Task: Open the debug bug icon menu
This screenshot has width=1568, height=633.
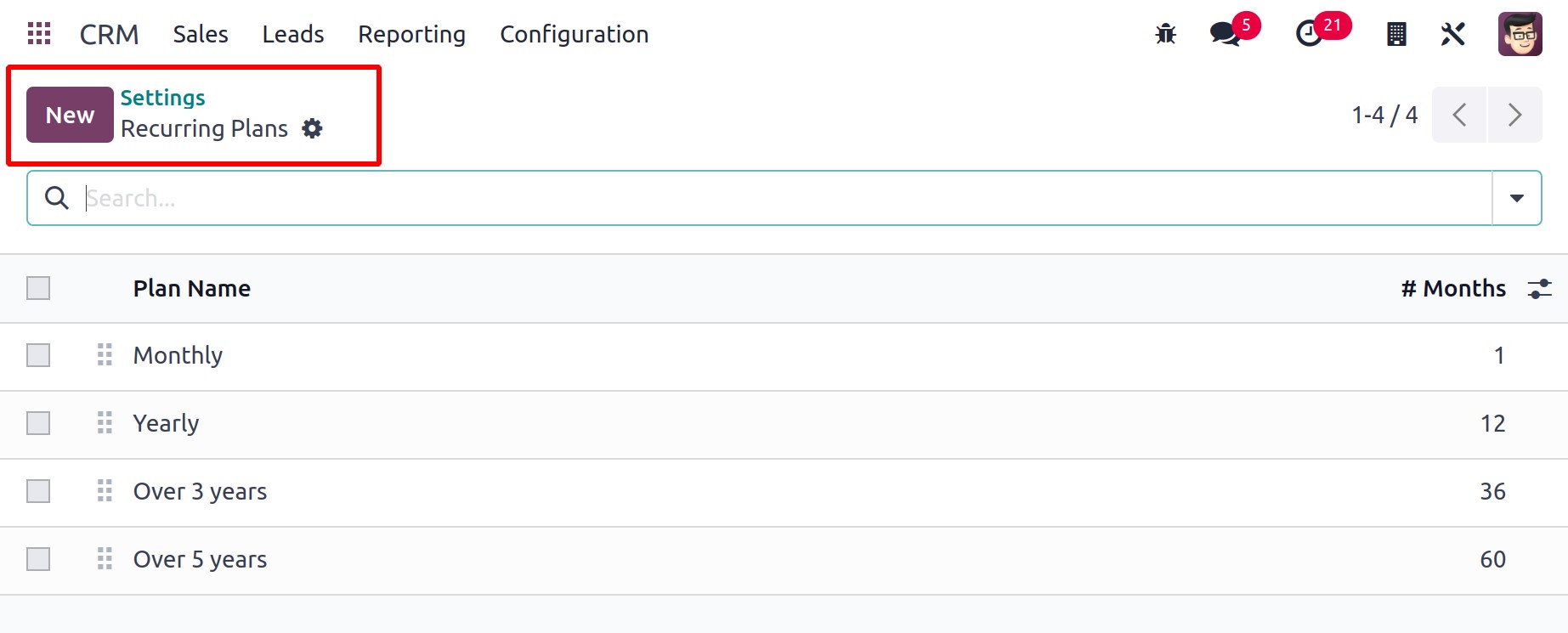Action: click(x=1165, y=34)
